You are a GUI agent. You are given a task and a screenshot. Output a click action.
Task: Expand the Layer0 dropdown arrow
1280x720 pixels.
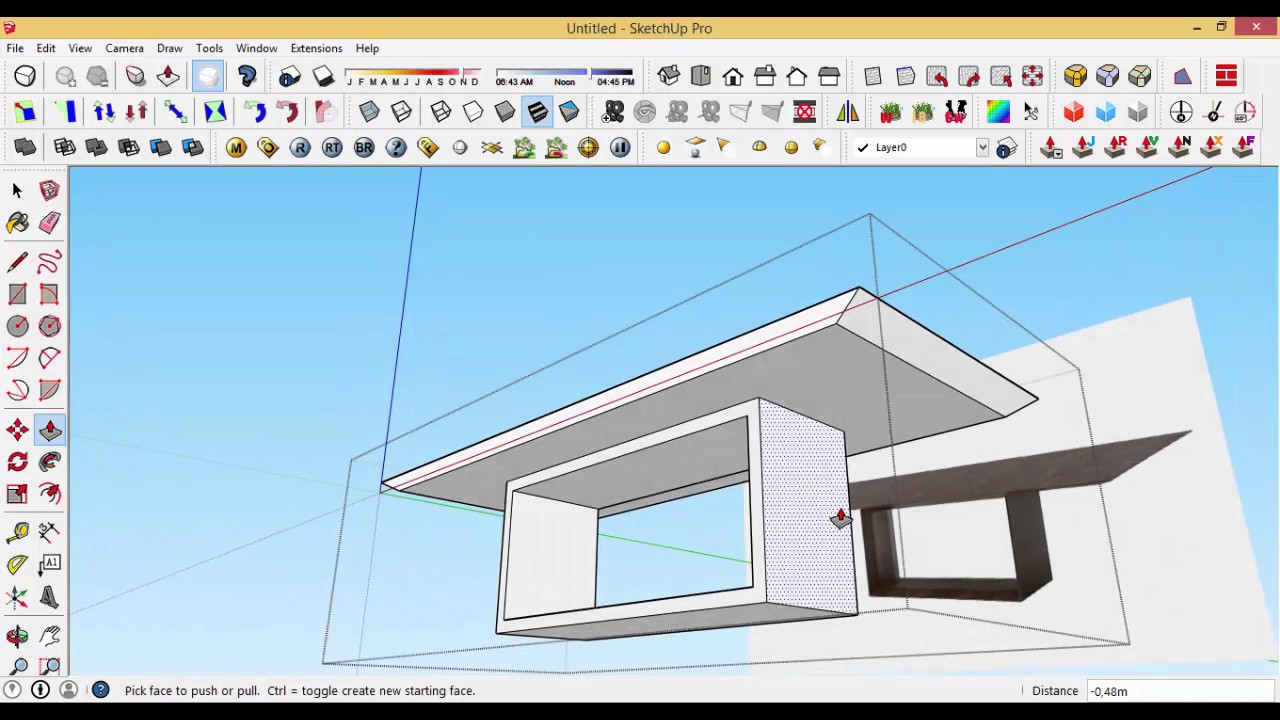click(x=982, y=148)
